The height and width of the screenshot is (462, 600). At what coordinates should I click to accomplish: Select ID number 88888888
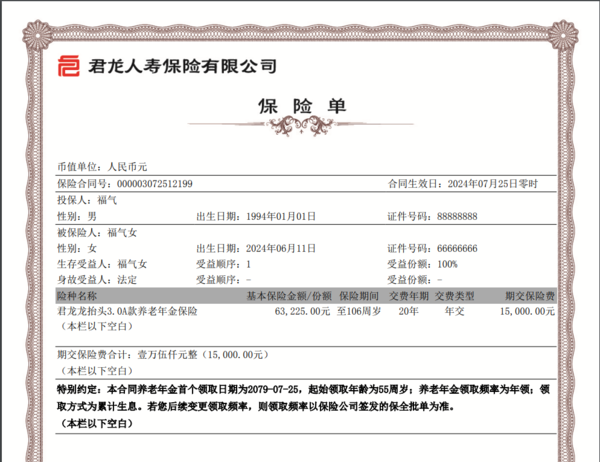coord(457,217)
